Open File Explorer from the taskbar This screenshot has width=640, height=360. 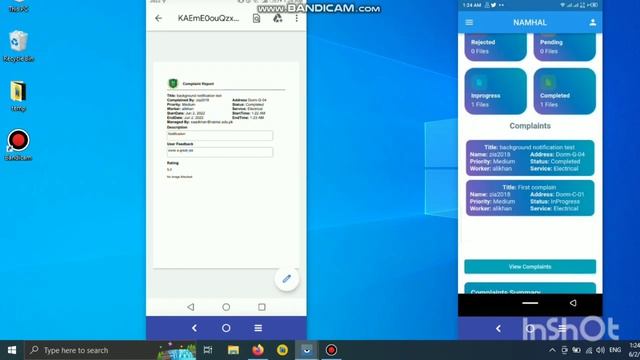233,350
